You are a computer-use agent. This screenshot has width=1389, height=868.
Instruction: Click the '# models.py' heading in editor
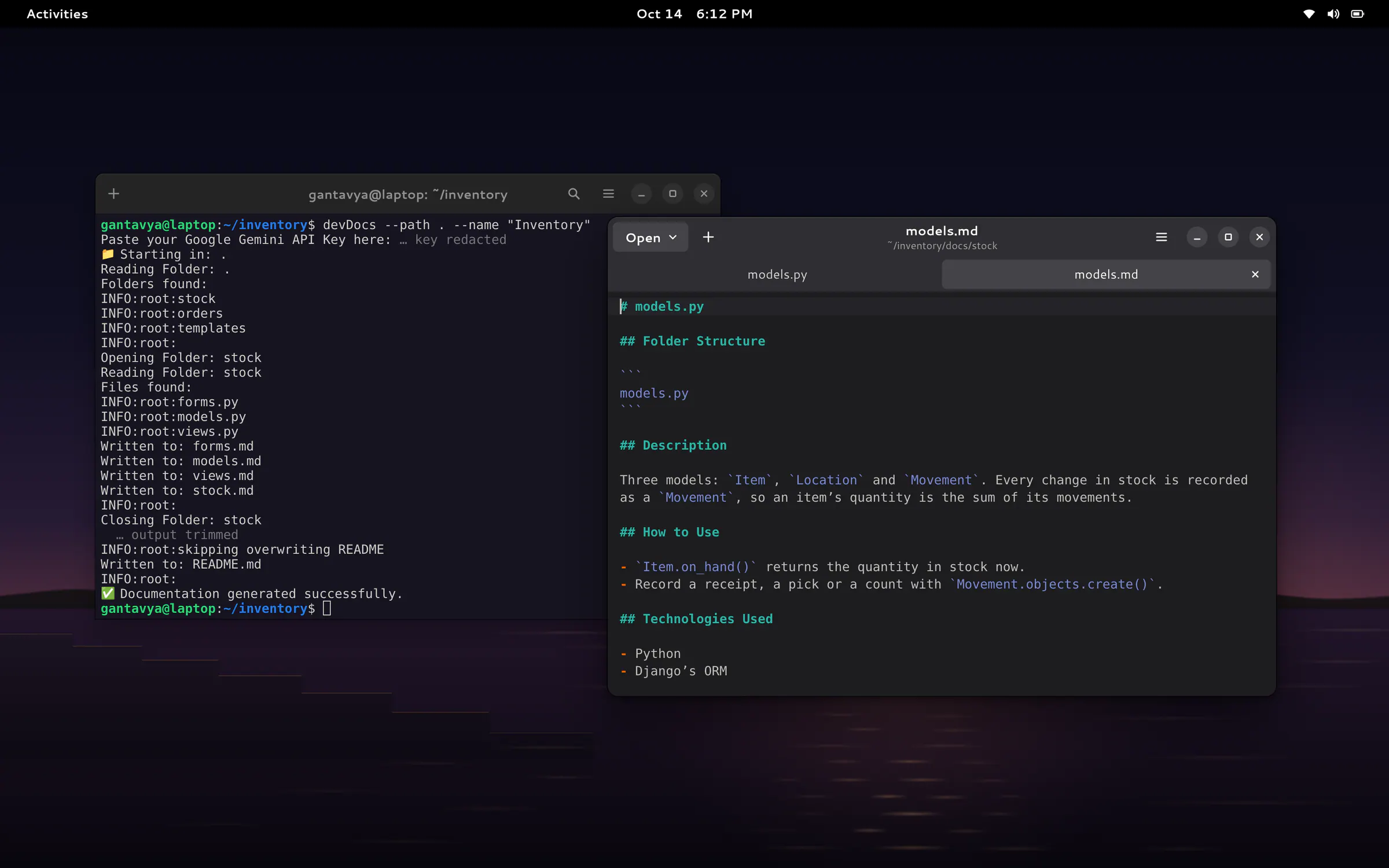662,307
